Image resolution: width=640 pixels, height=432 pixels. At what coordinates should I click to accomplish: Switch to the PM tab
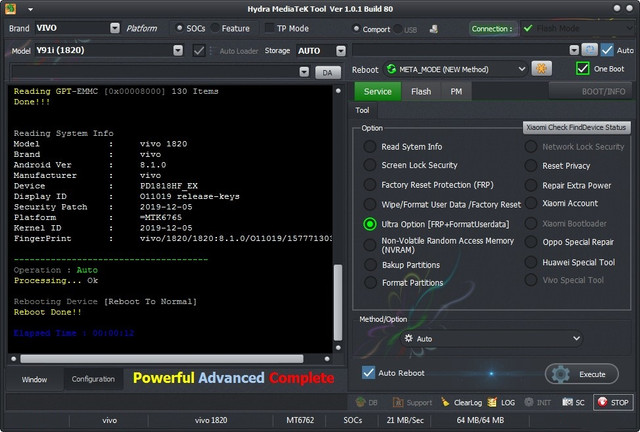(x=456, y=91)
